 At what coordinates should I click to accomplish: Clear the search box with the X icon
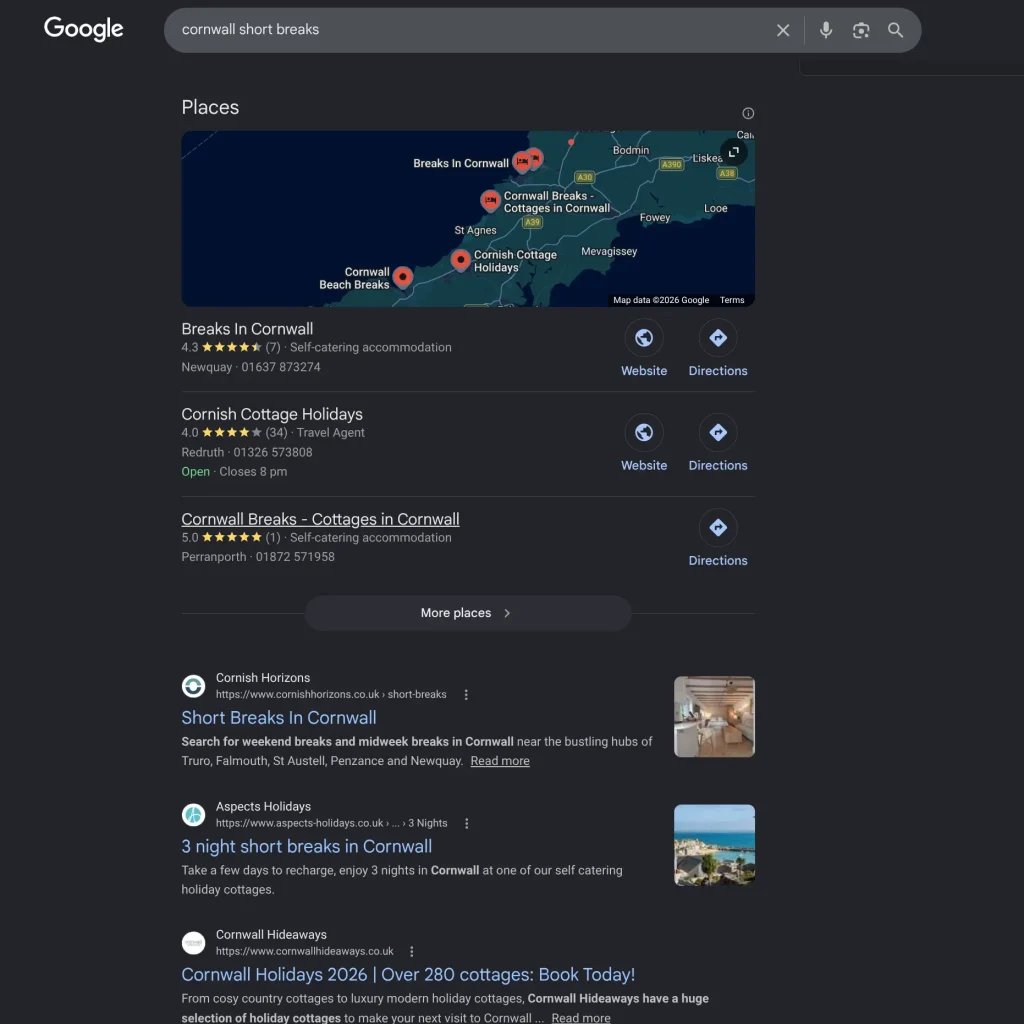[x=782, y=30]
